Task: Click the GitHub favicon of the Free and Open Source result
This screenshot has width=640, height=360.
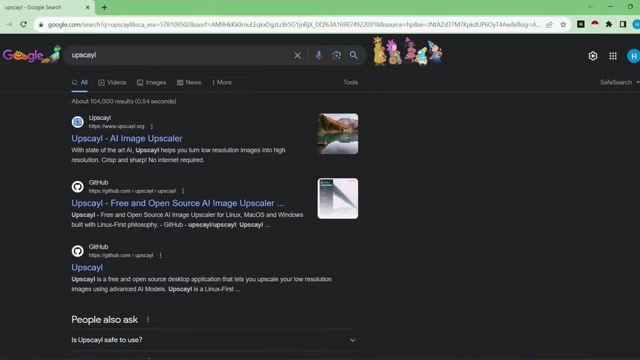Action: pyautogui.click(x=78, y=187)
